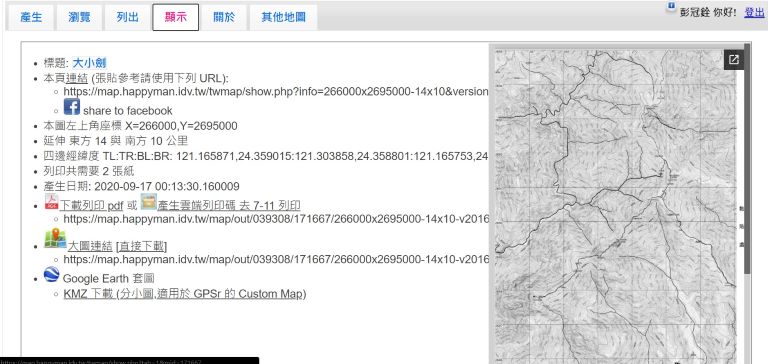Screen dimensions: 768x364
Task: Click the 直接下載 direct download link
Action: point(142,246)
